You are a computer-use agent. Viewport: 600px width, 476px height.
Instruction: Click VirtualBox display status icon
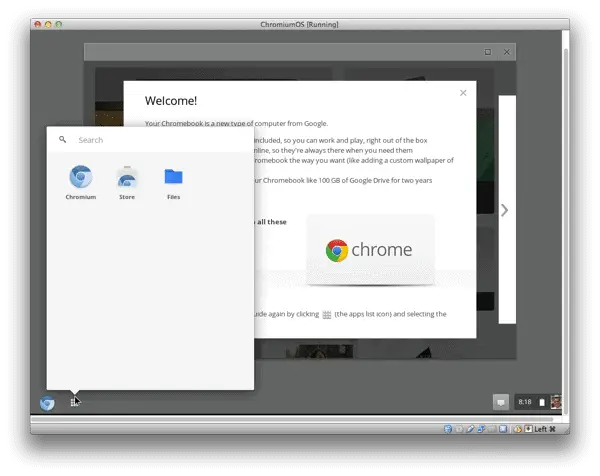tap(503, 429)
